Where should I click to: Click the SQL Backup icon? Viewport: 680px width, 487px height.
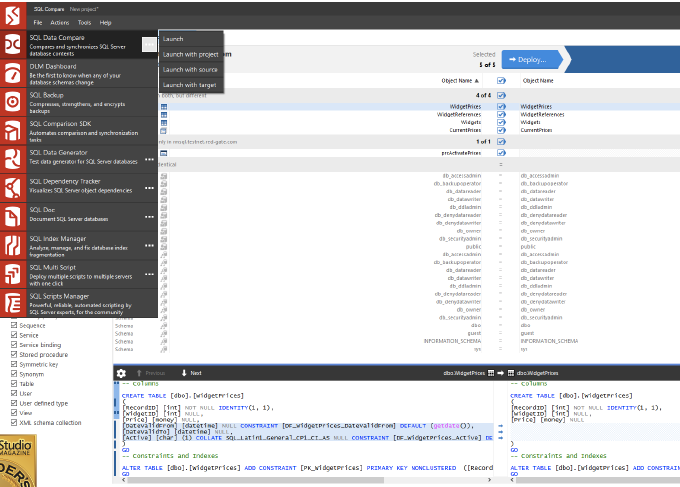tap(12, 102)
